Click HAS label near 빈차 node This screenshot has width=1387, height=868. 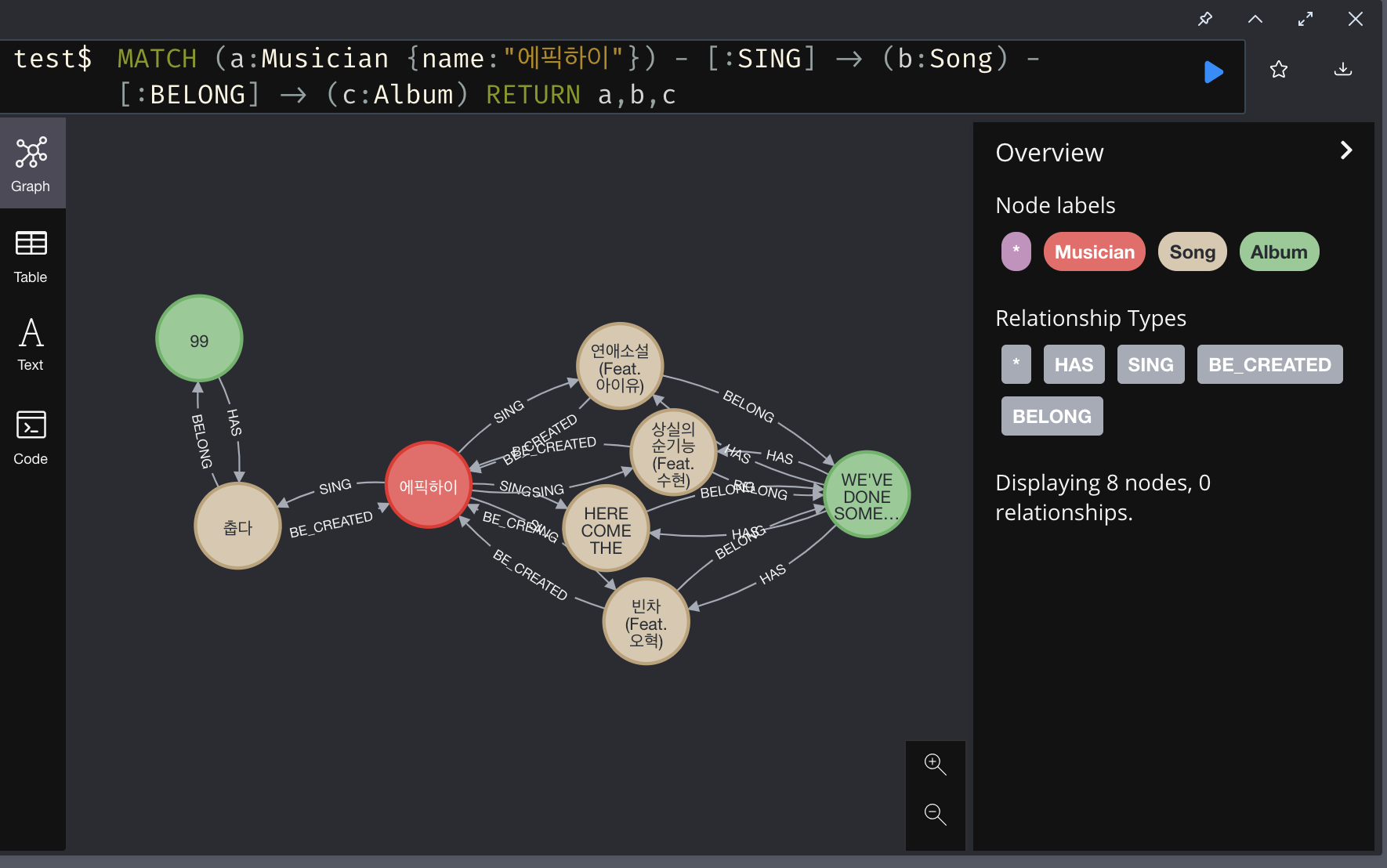click(x=773, y=574)
